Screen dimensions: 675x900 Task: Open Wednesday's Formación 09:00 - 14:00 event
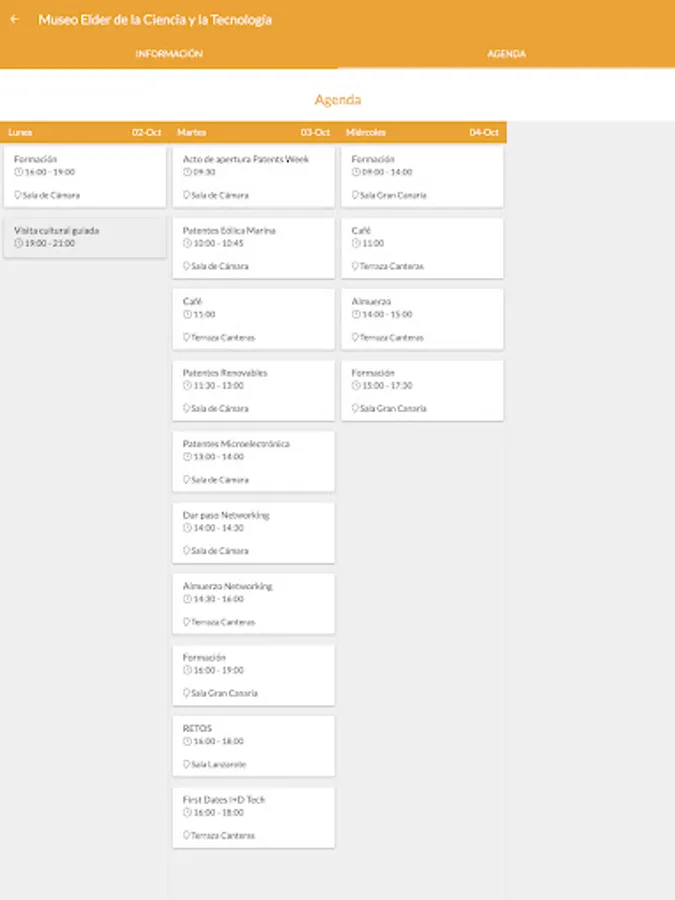coord(422,177)
